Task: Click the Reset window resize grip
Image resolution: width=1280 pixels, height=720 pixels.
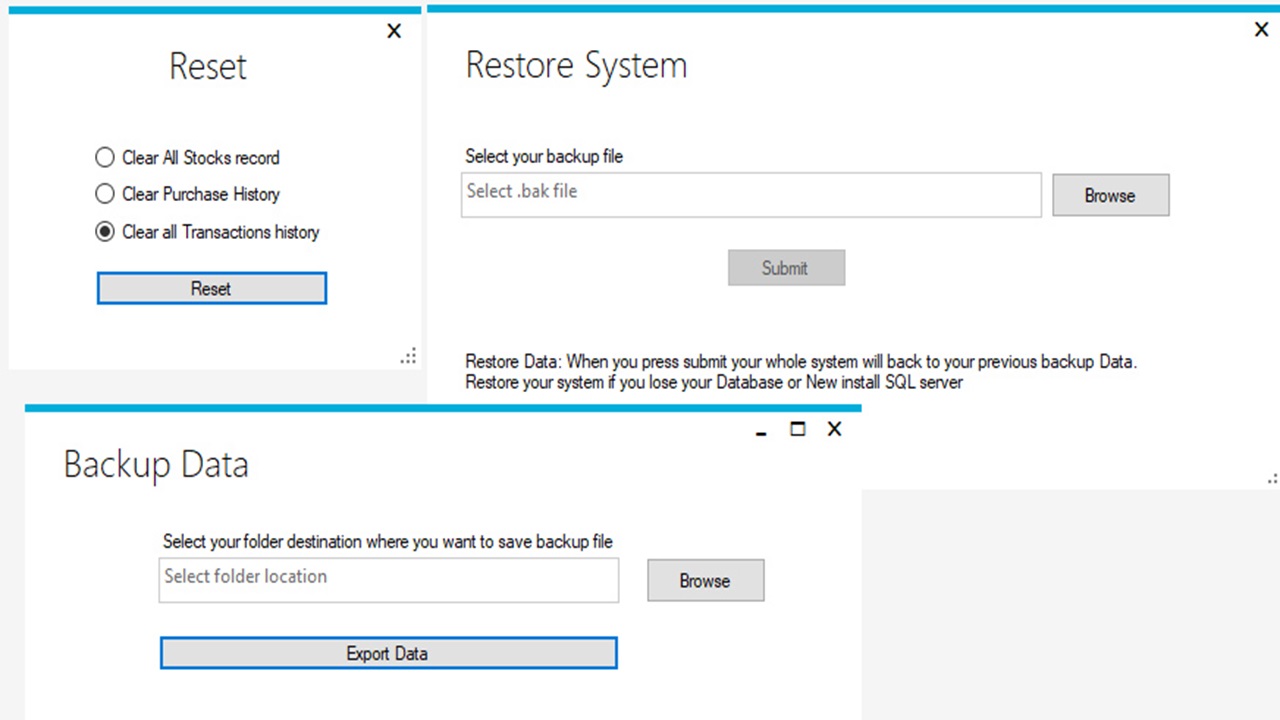Action: 409,357
